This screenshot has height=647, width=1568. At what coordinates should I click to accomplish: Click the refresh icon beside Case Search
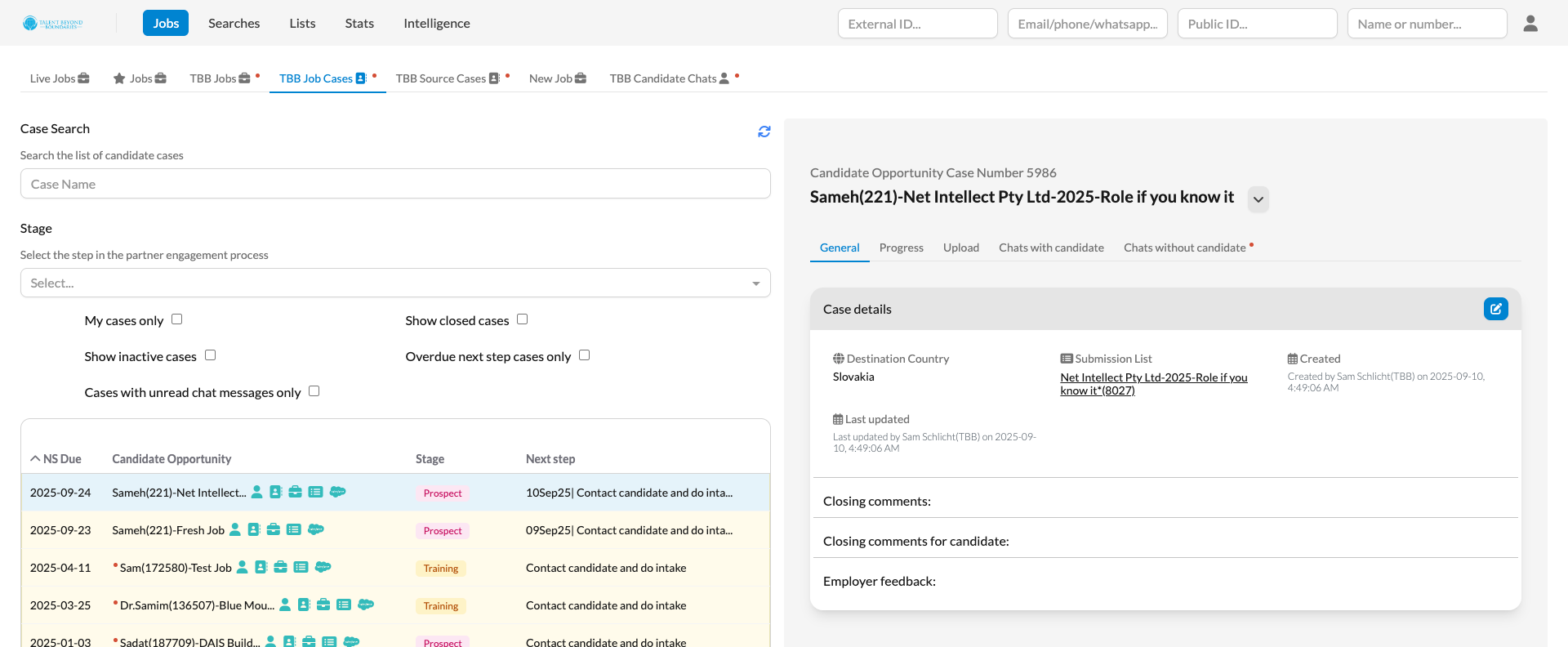tap(764, 132)
